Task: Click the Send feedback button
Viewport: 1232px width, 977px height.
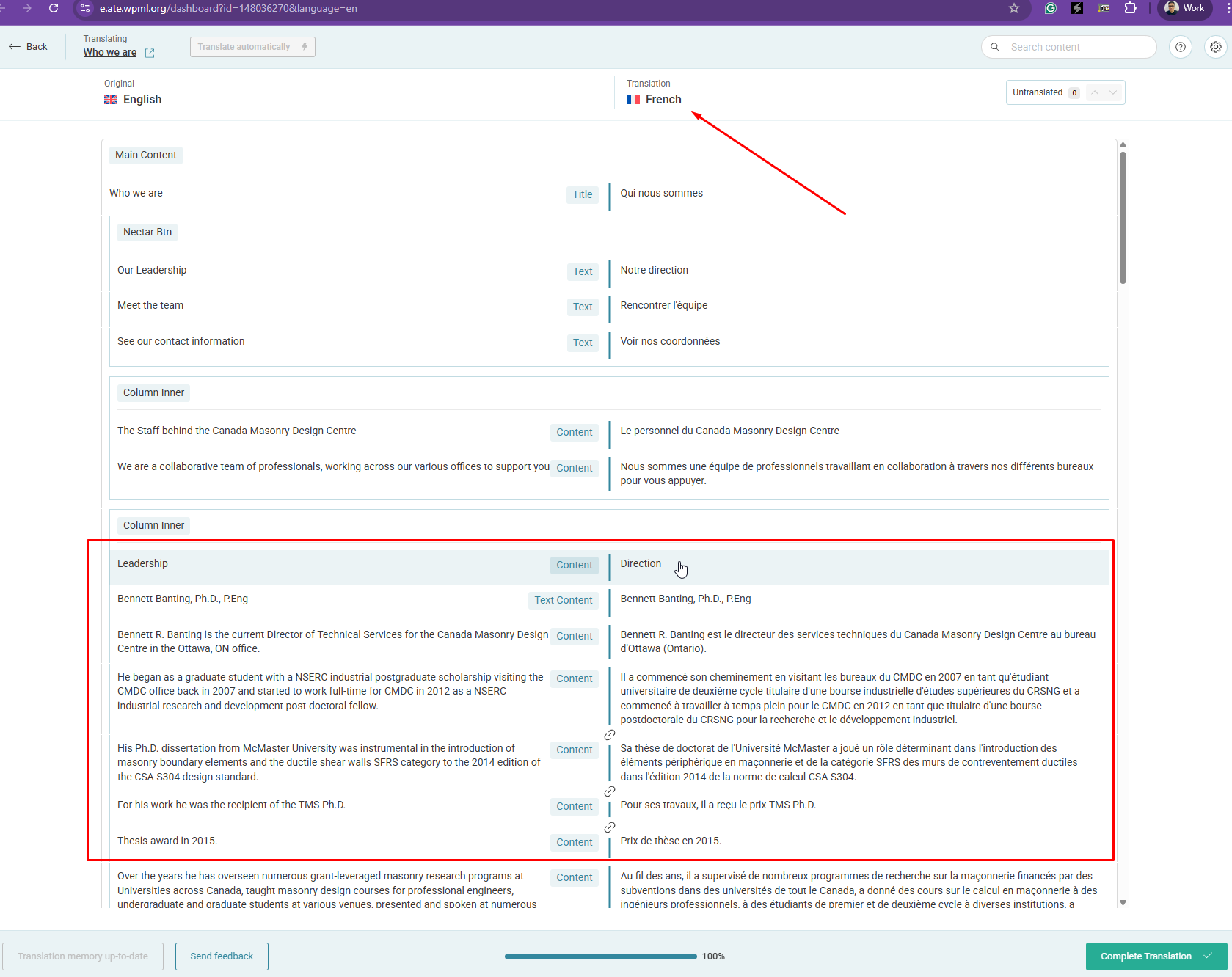Action: point(222,956)
